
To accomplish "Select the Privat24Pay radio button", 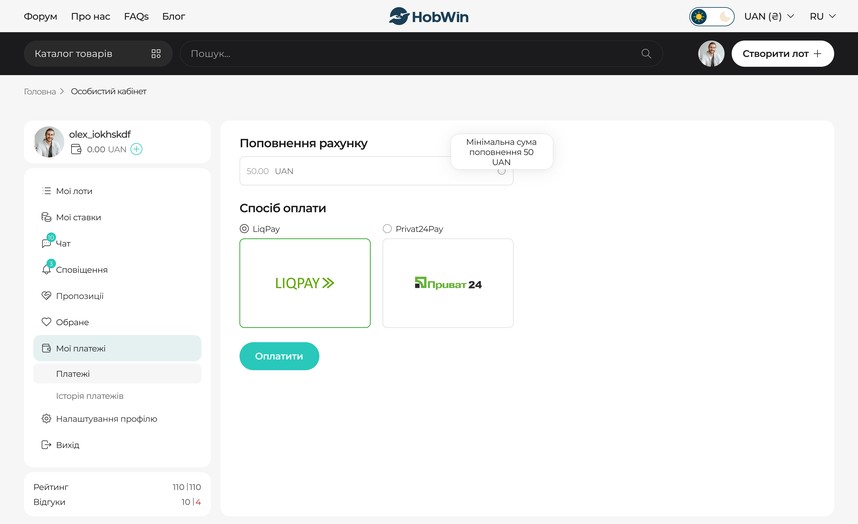I will pos(387,229).
